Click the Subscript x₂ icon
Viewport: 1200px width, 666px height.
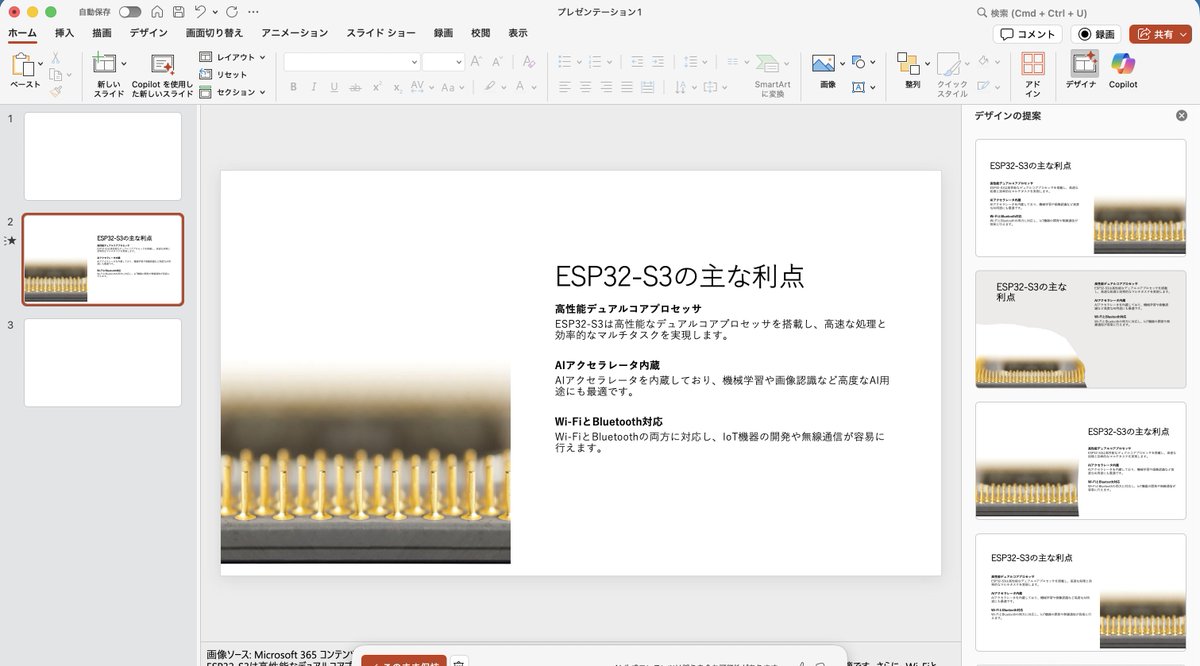pyautogui.click(x=398, y=87)
